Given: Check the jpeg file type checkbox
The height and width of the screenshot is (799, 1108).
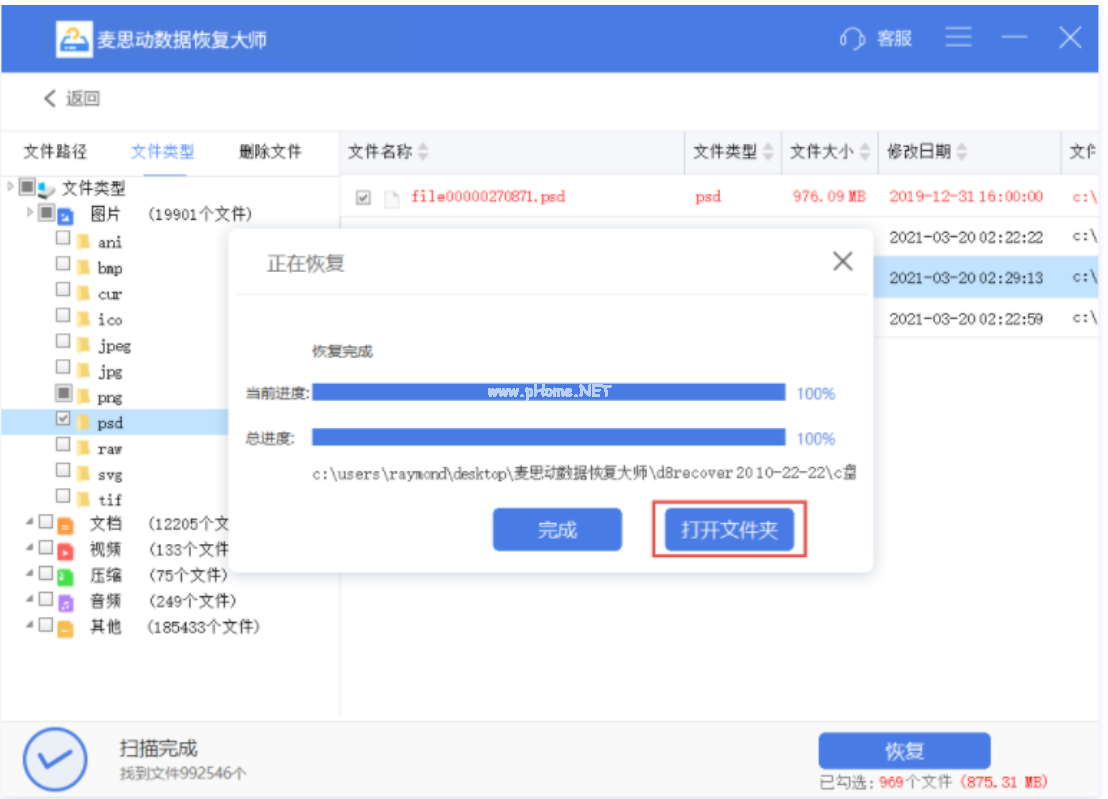Looking at the screenshot, I should point(63,342).
